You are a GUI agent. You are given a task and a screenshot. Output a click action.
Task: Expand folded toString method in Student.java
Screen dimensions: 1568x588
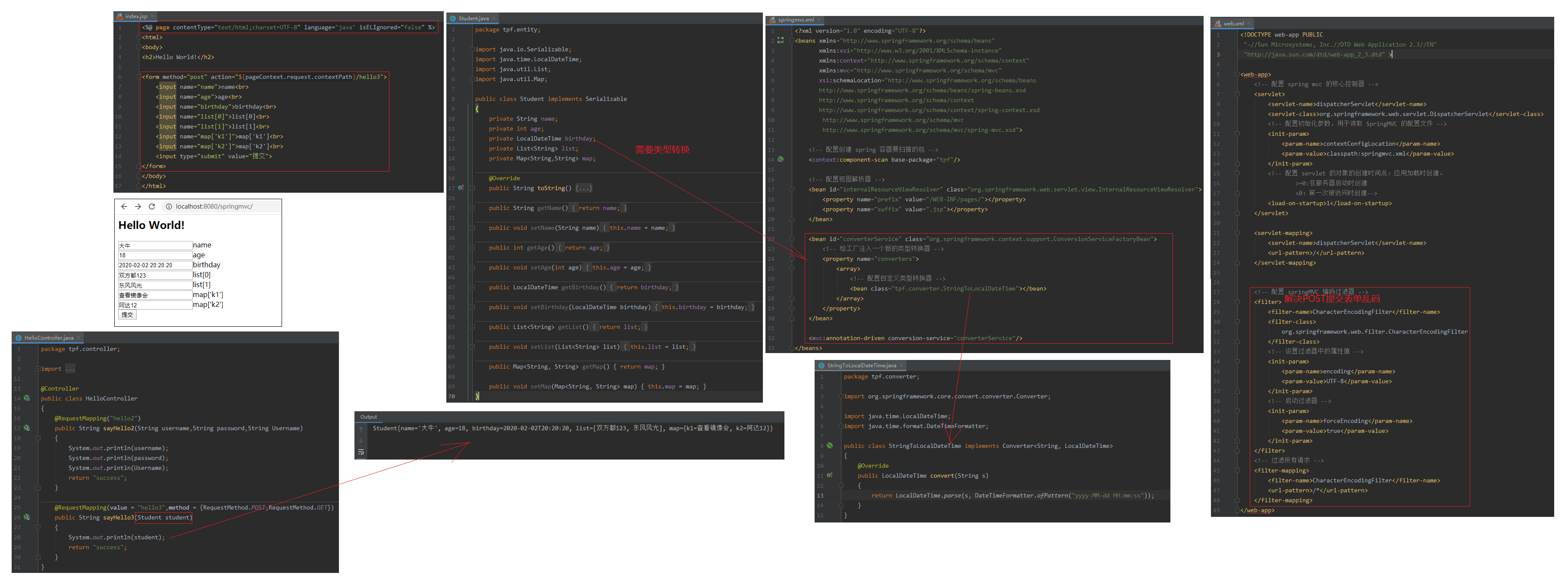tap(472, 188)
